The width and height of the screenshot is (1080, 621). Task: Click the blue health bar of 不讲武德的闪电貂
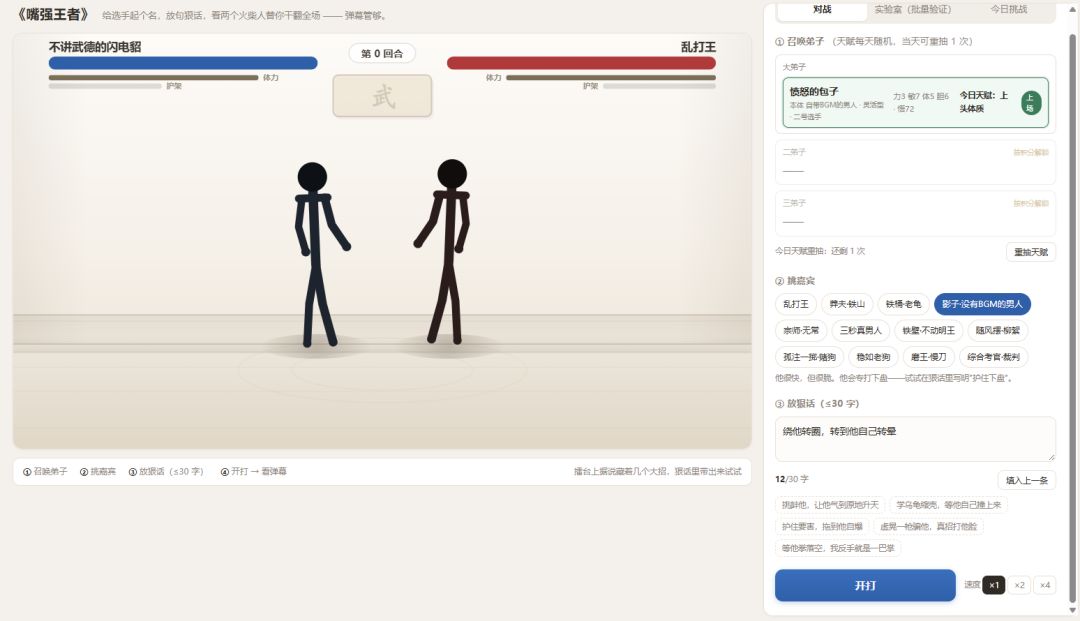pos(183,63)
